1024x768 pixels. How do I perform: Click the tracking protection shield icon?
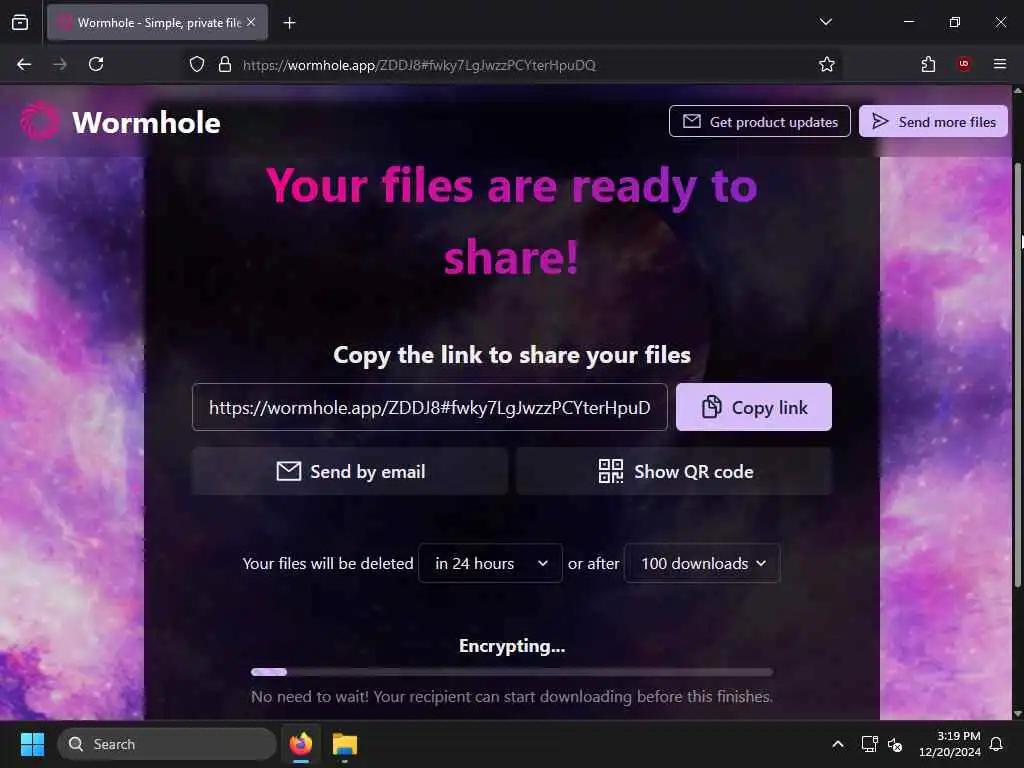click(197, 64)
